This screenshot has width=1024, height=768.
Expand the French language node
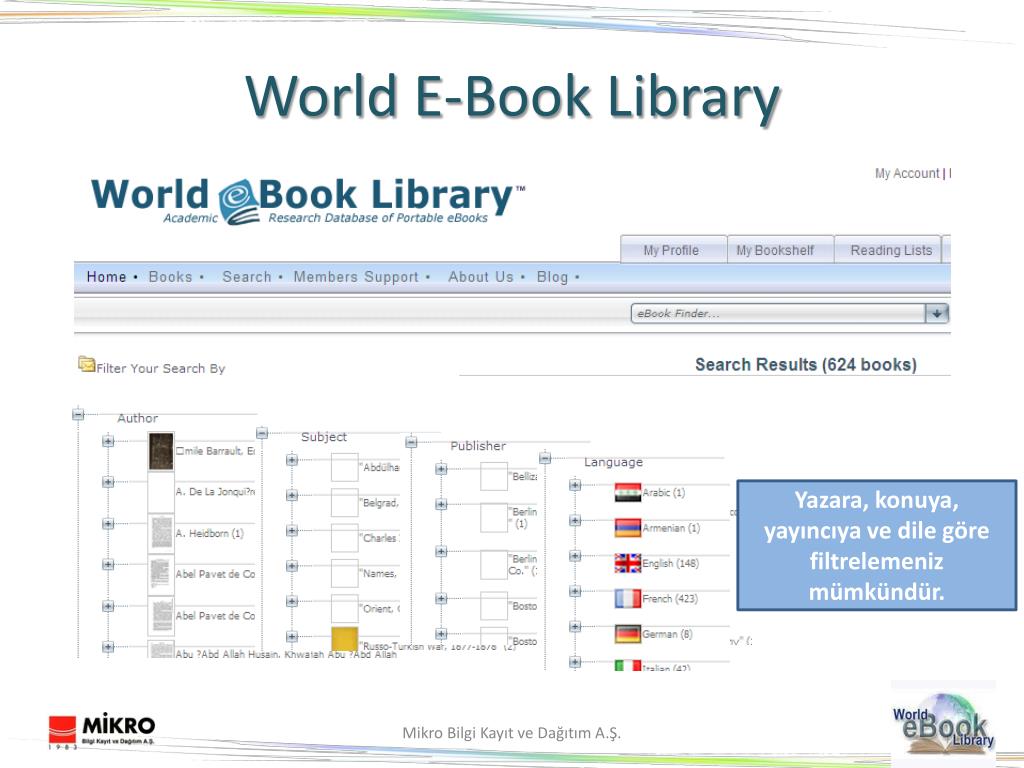[x=575, y=591]
